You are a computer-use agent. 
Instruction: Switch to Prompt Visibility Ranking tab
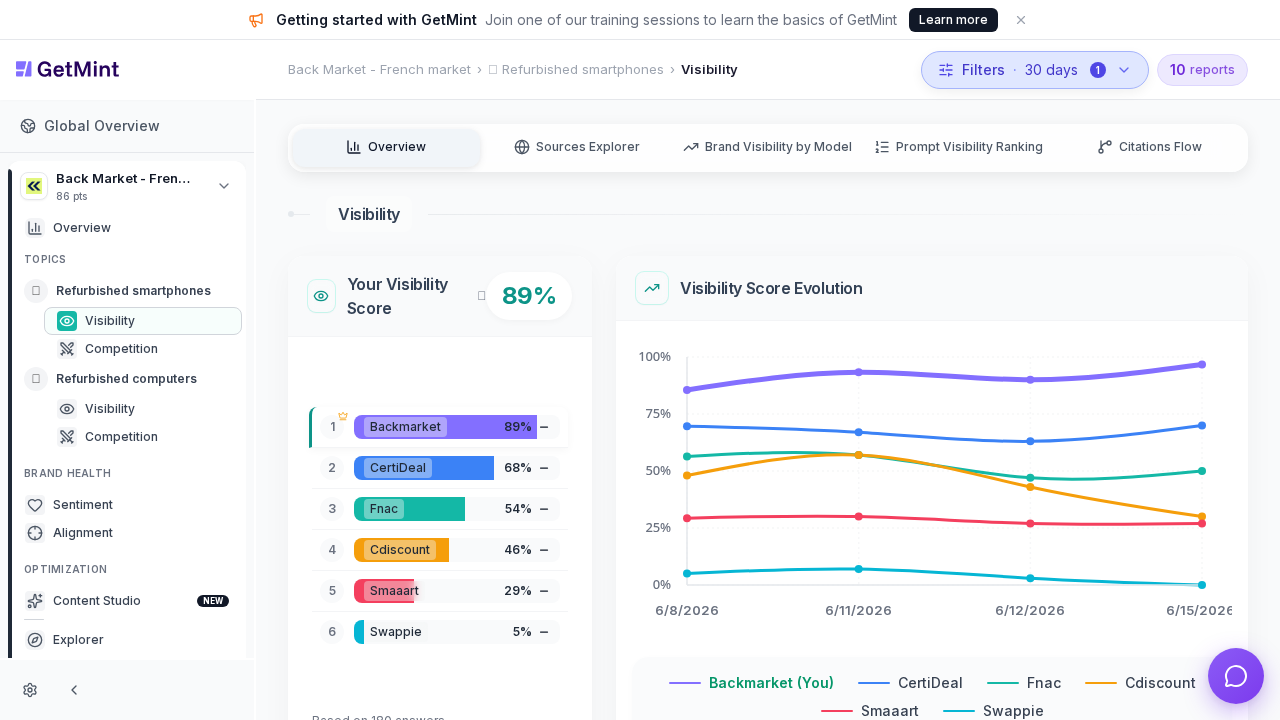tap(958, 147)
